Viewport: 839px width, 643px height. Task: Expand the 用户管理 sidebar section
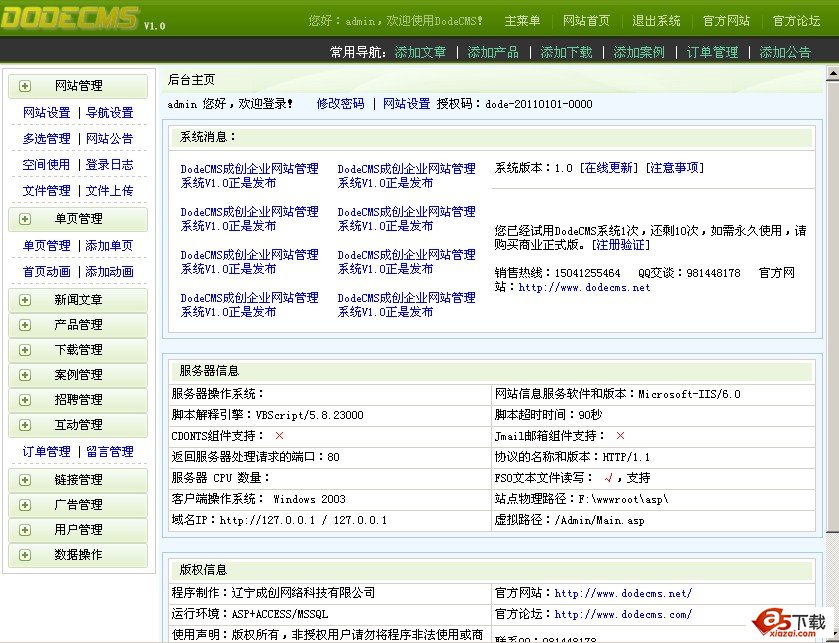point(77,530)
